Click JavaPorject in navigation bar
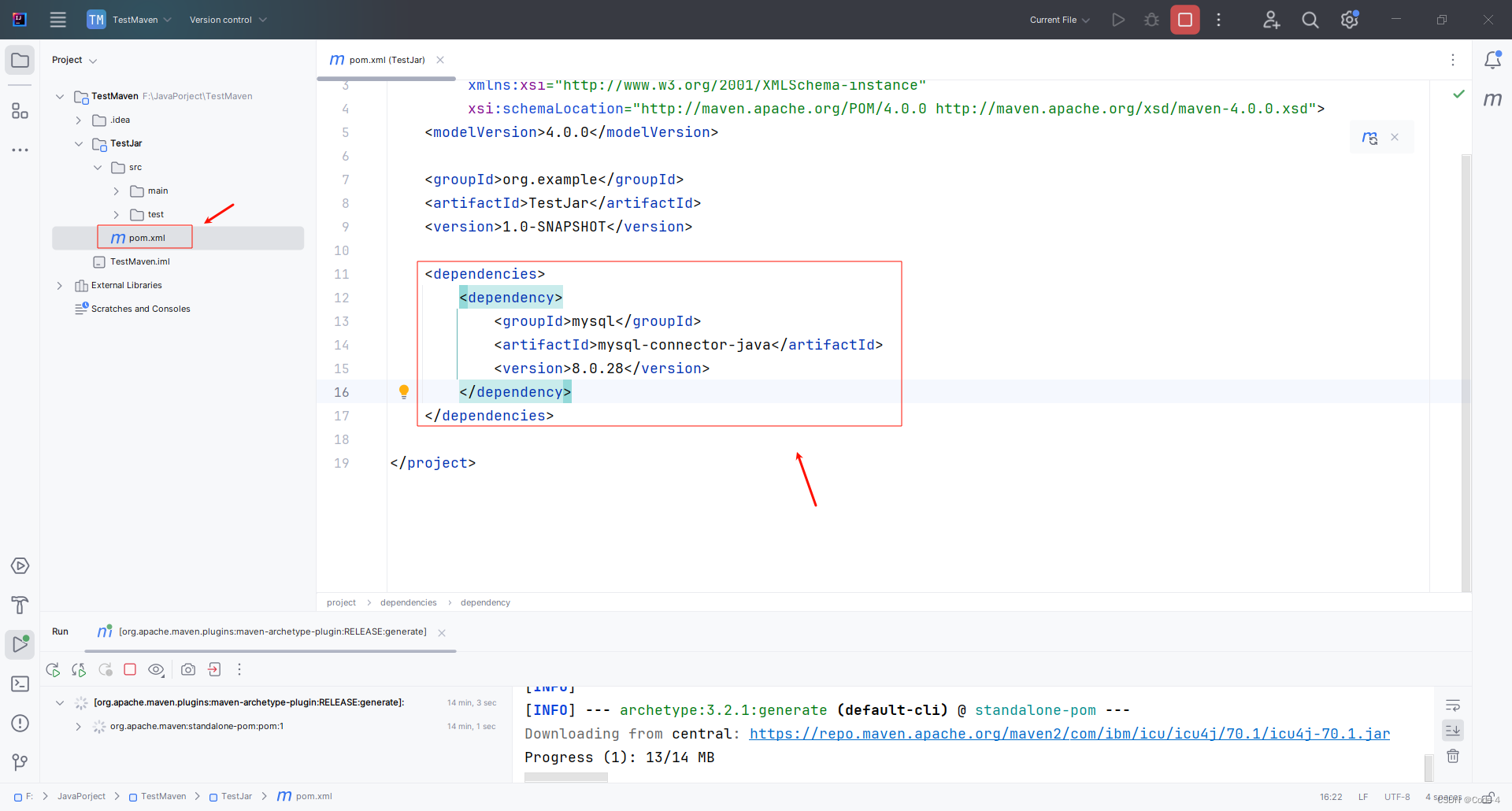This screenshot has width=1512, height=811. pos(81,796)
